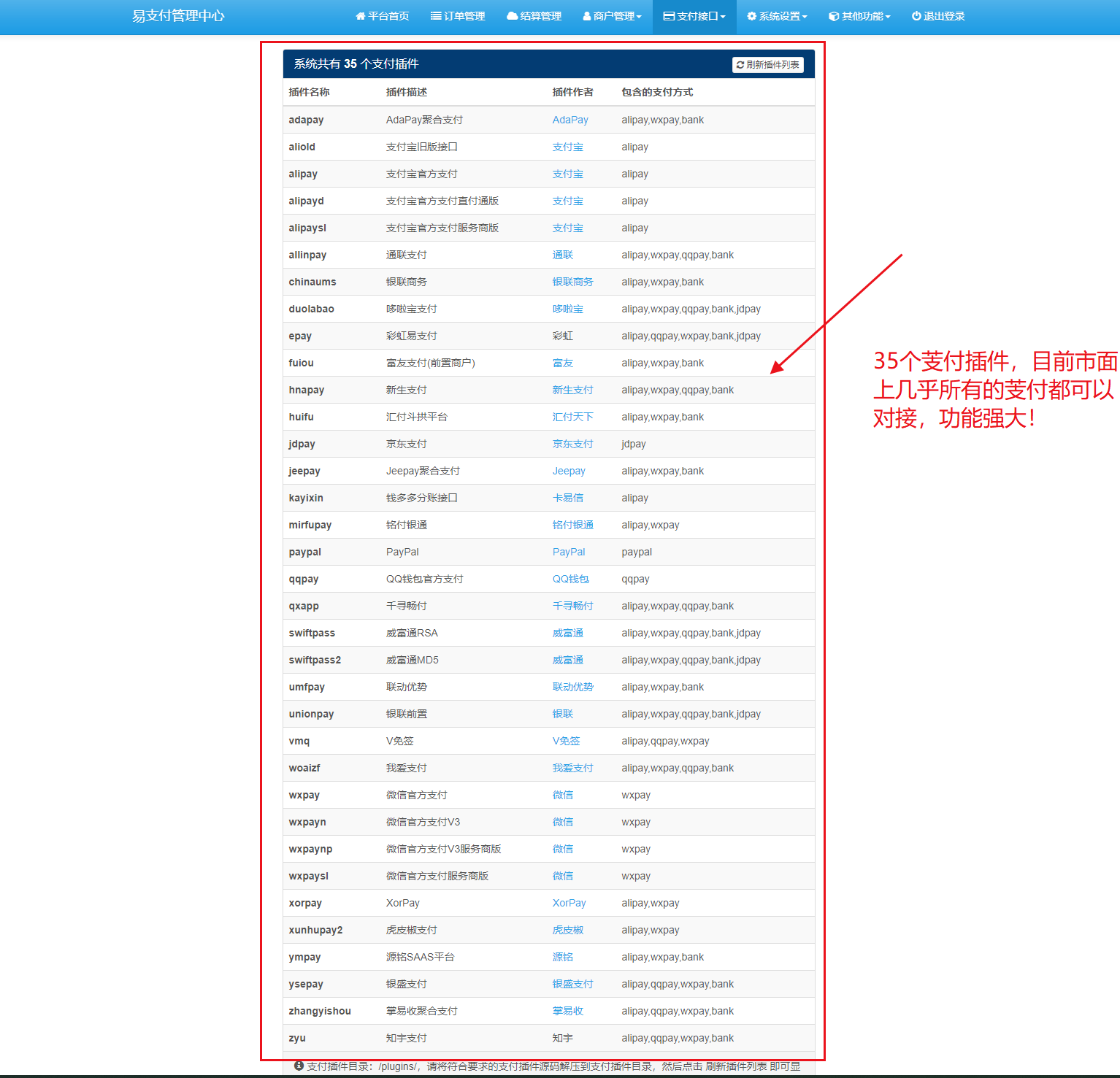This screenshot has width=1120, height=1078.
Task: Open the 千寻畅付 author link
Action: click(x=573, y=606)
